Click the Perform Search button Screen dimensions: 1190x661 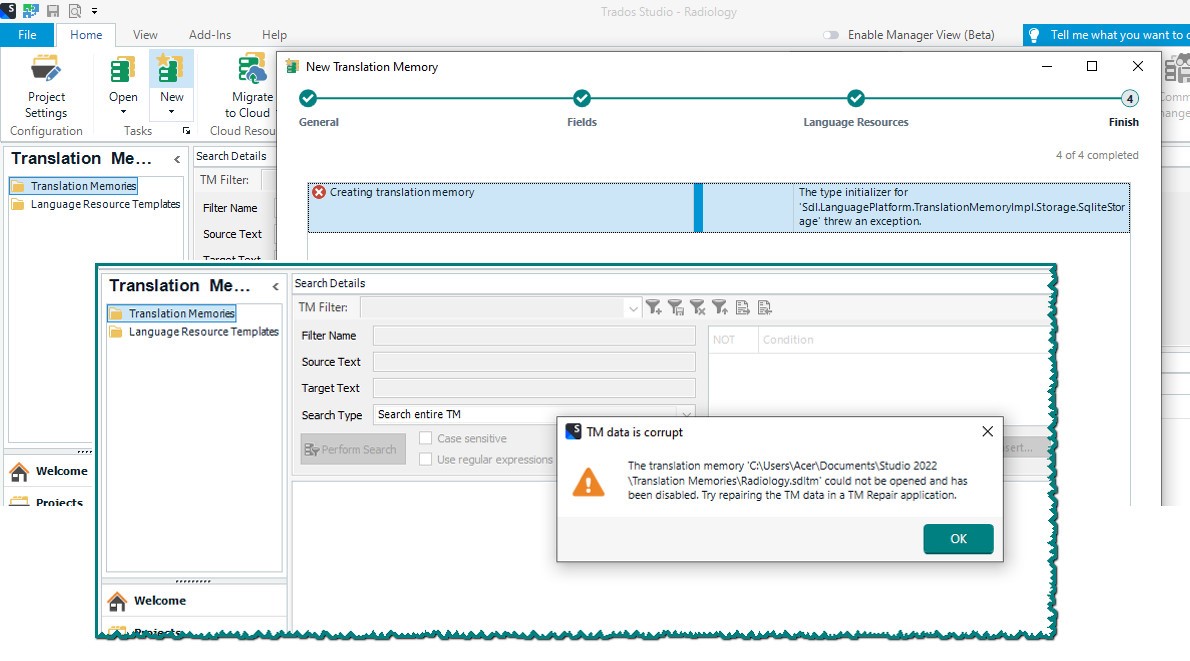pos(353,449)
